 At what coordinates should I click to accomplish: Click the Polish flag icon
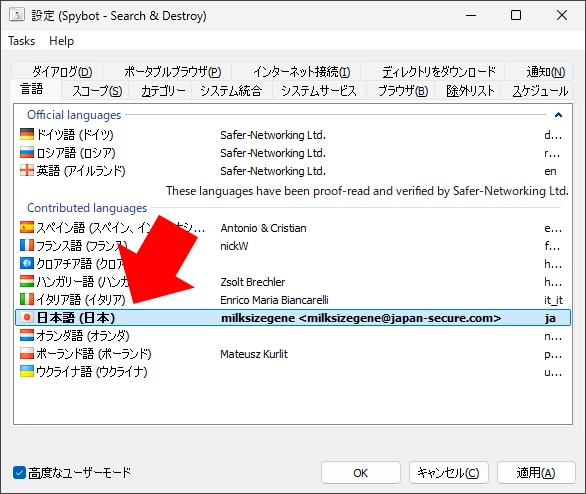[x=27, y=353]
